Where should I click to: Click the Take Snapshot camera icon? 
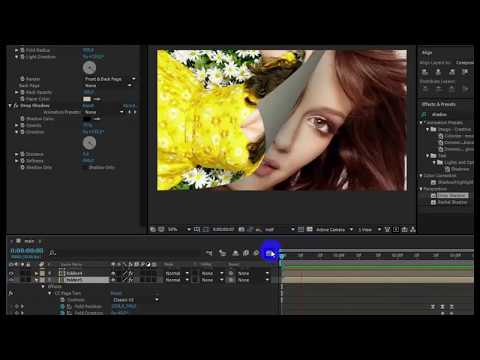242,229
